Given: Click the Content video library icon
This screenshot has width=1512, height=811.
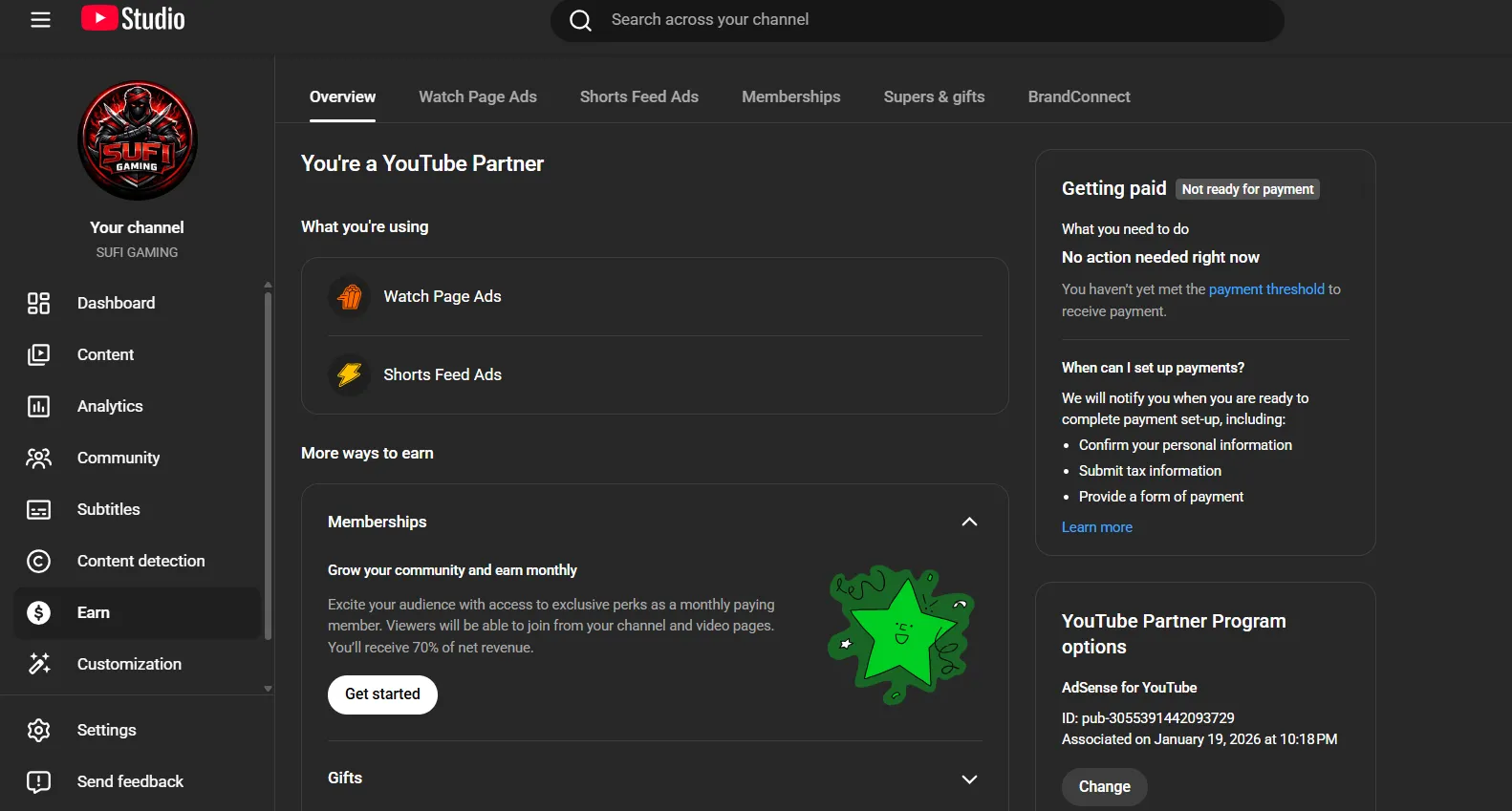Looking at the screenshot, I should click(x=38, y=354).
